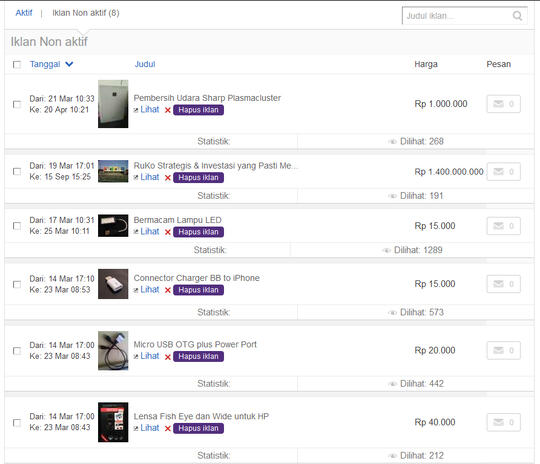The image size is (540, 464).
Task: Open message envelope for RuKo Strategis ad
Action: tap(503, 172)
